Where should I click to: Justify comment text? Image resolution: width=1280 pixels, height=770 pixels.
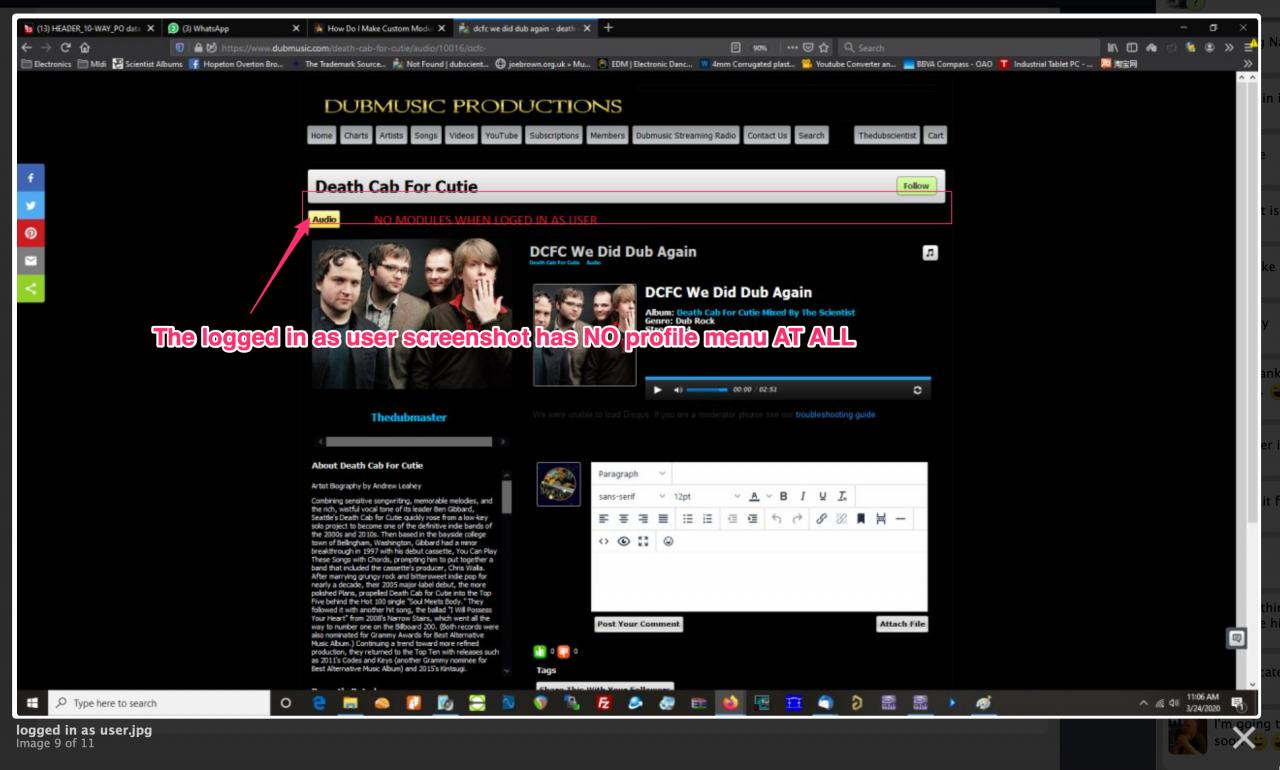click(x=661, y=519)
